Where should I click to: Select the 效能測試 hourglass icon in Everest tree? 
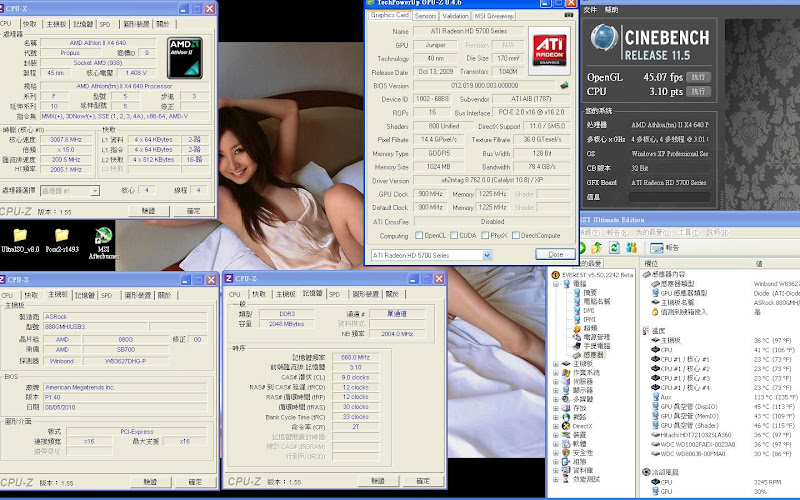pos(566,479)
